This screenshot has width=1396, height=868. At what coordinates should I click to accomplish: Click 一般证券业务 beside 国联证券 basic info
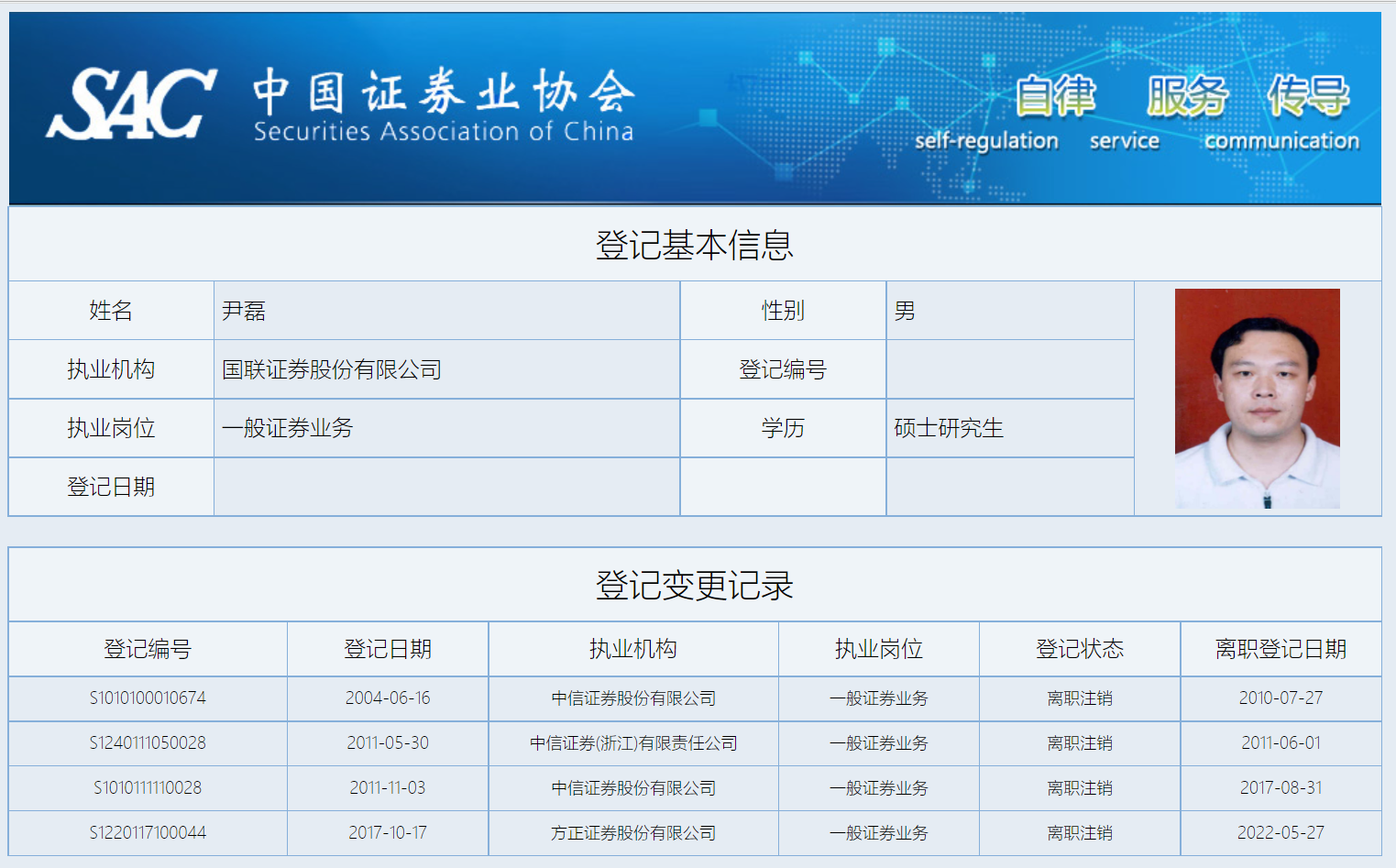pyautogui.click(x=287, y=428)
